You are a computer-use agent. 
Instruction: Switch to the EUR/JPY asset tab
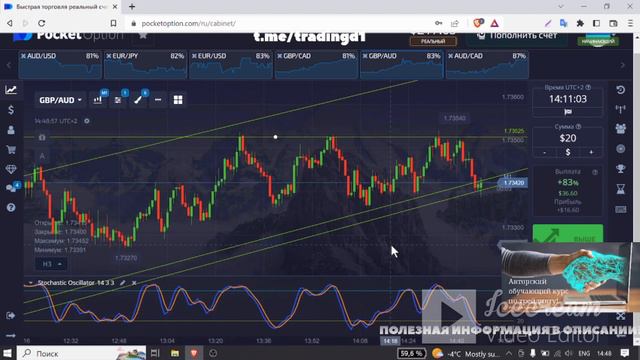145,64
